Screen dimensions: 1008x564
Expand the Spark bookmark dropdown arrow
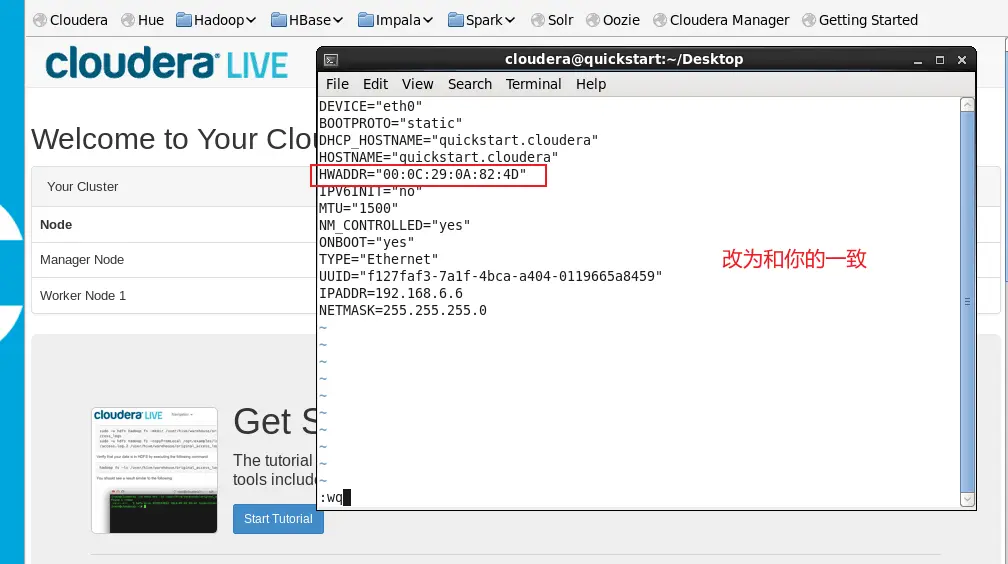[x=510, y=21]
